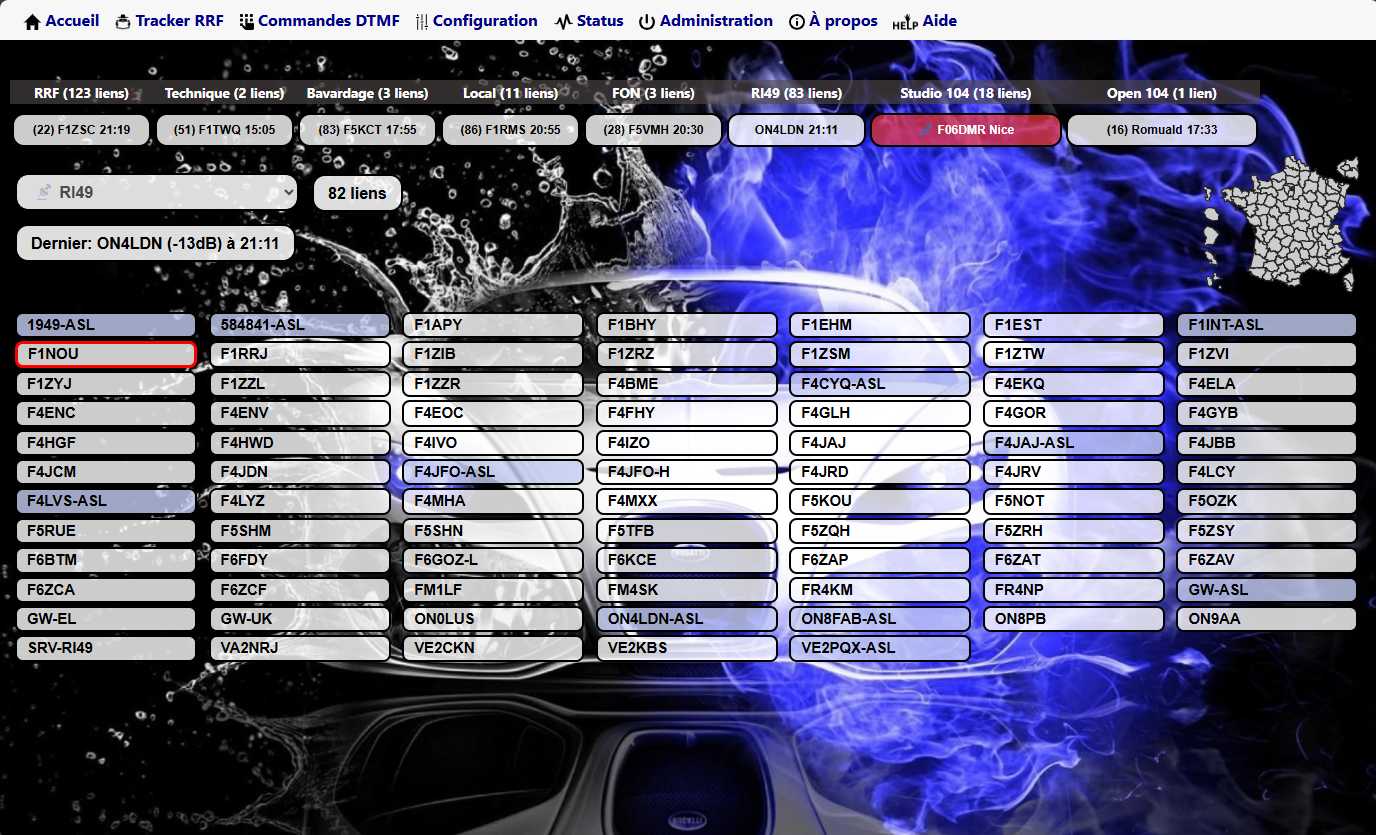
Task: Click the F1ZSC 21:19 RRF button
Action: click(x=81, y=130)
